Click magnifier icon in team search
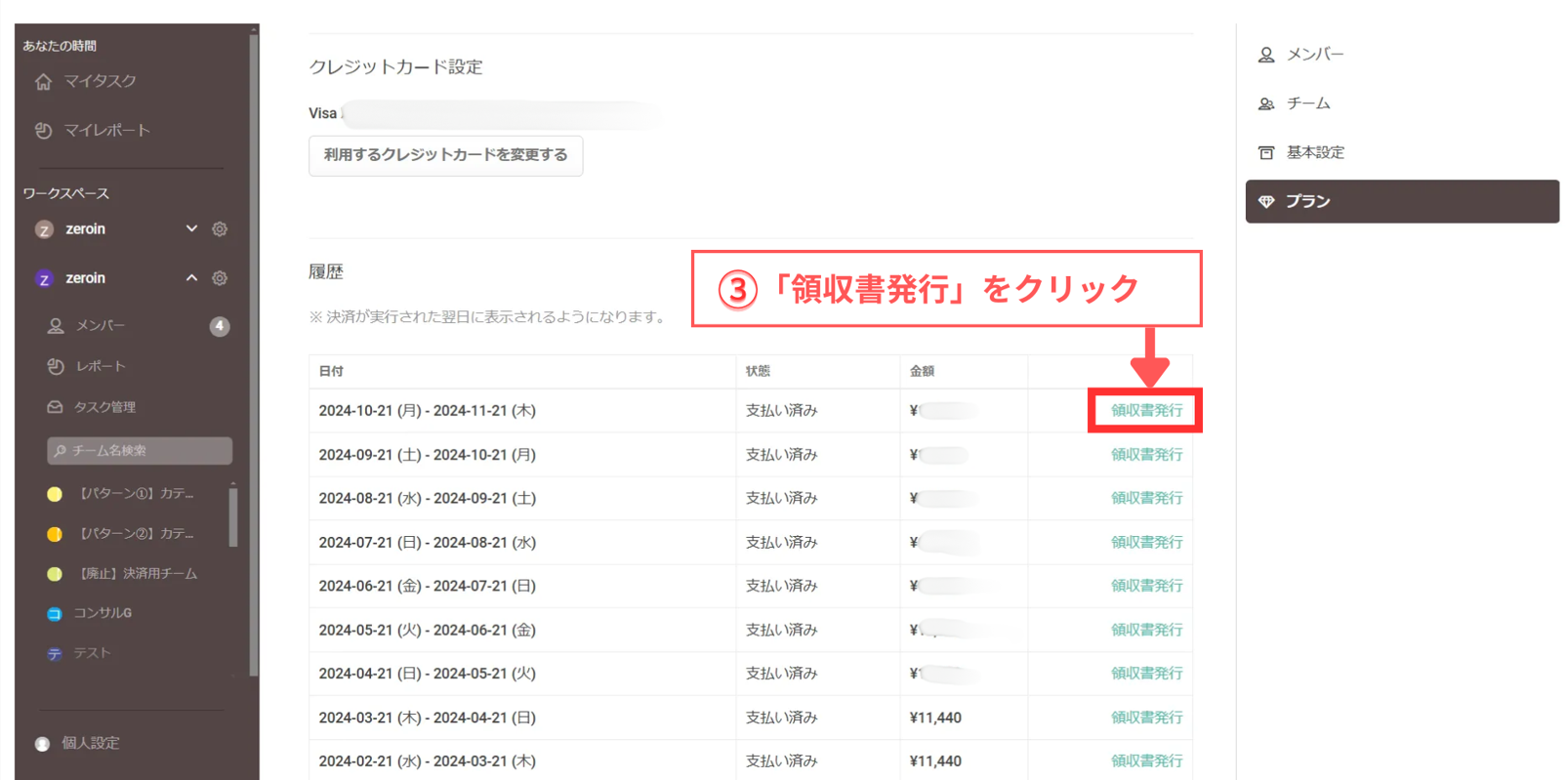The height and width of the screenshot is (780, 1568). [x=61, y=451]
